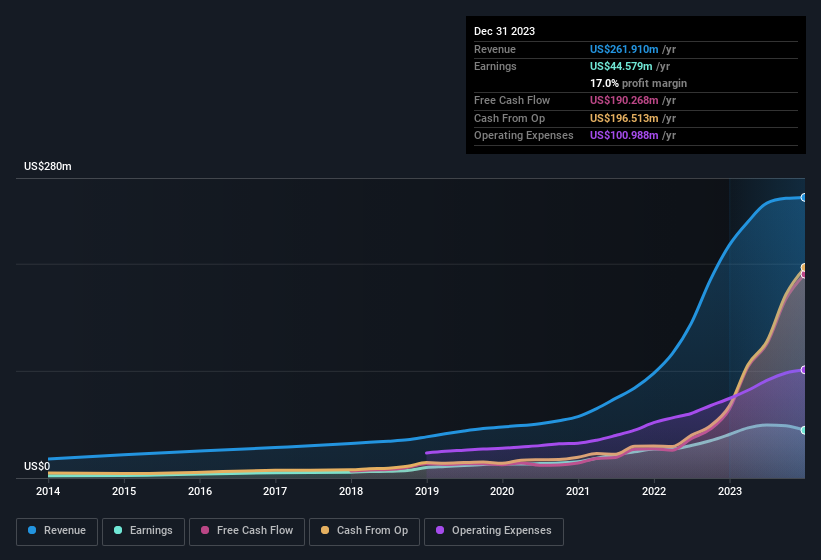Click the US$280m y-axis label

coord(48,166)
